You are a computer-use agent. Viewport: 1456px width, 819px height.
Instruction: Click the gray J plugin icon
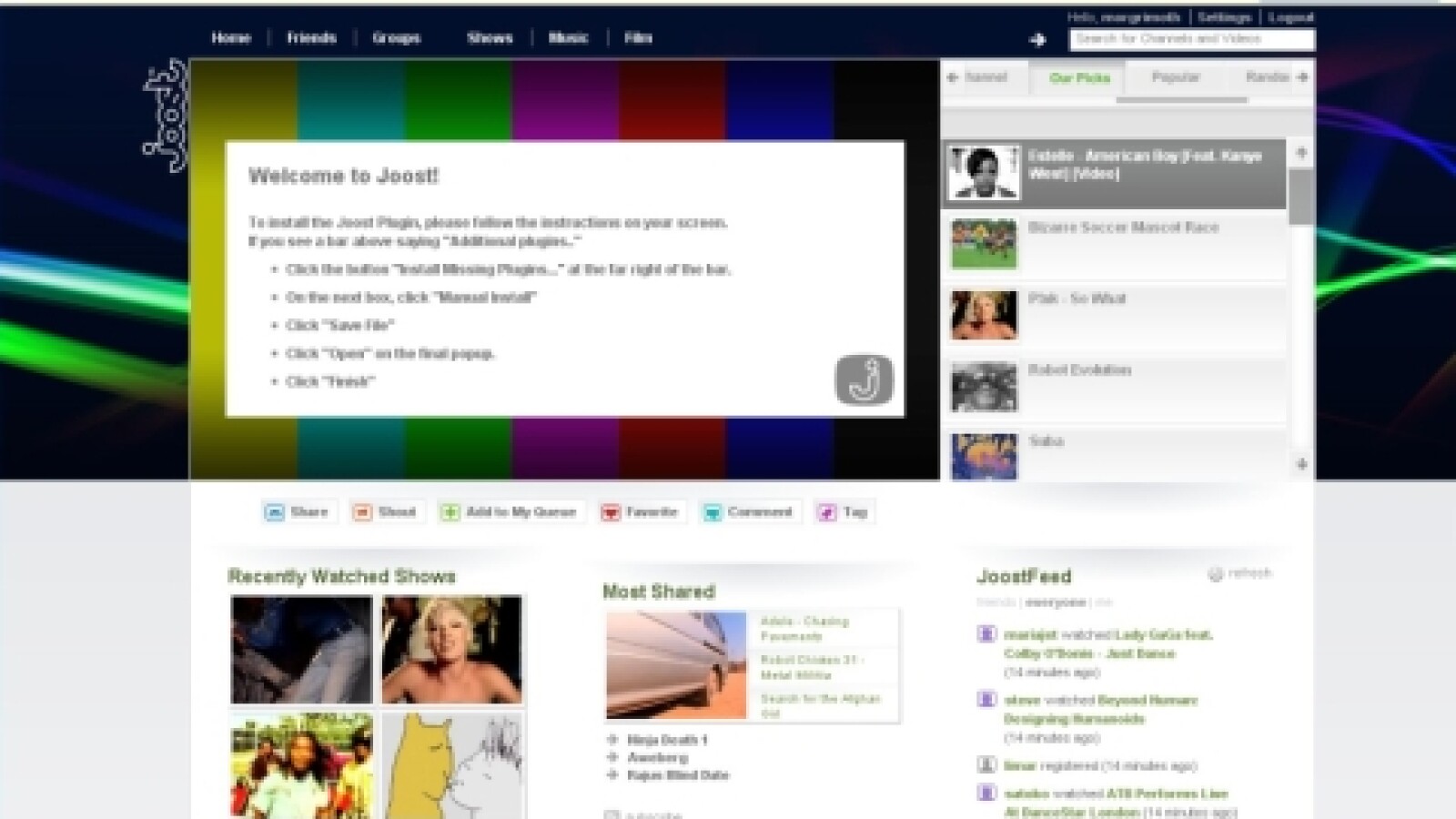click(x=864, y=379)
